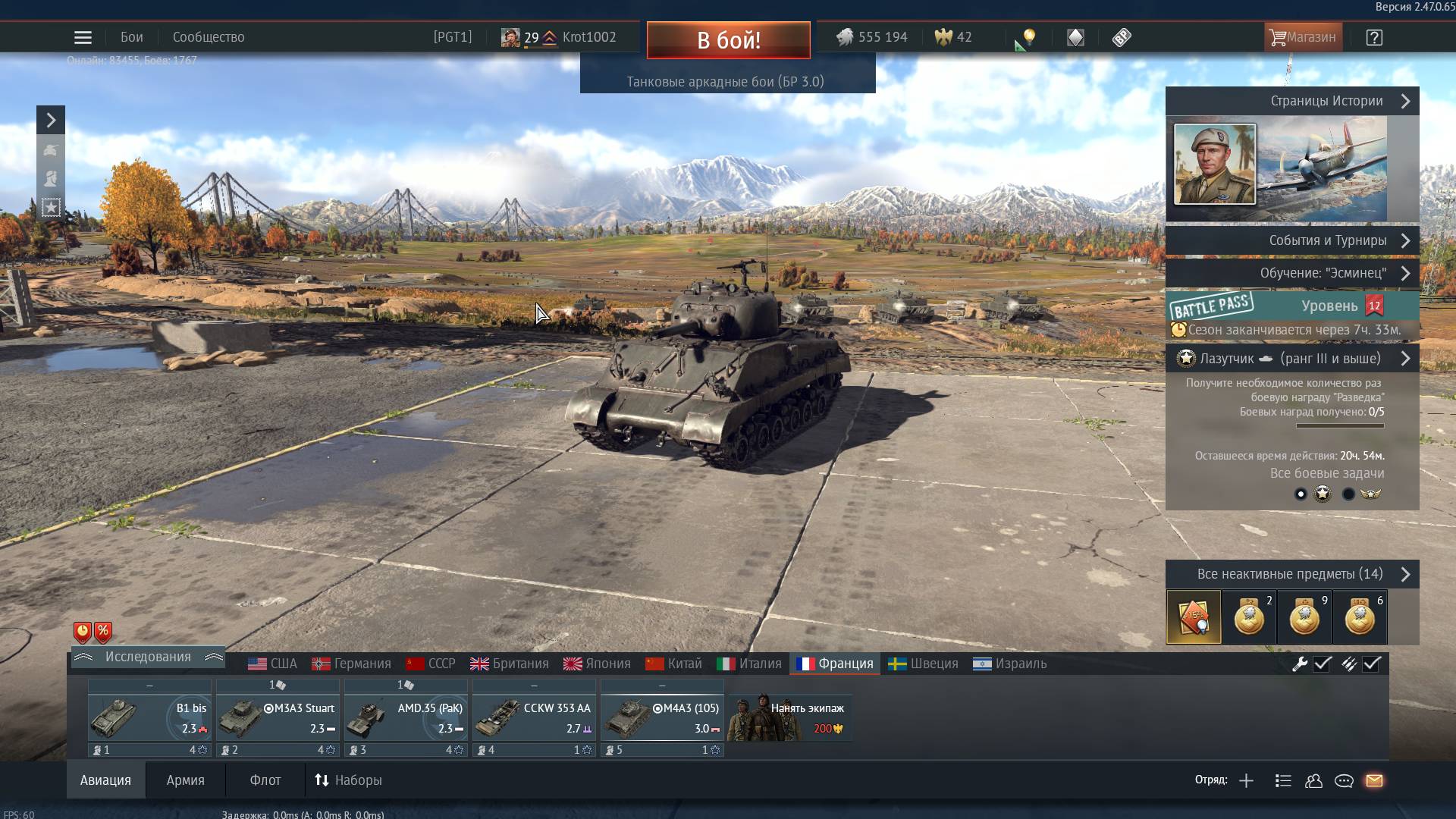Open game mode selector Танковые аркадные бои
1456x819 pixels.
(x=726, y=81)
